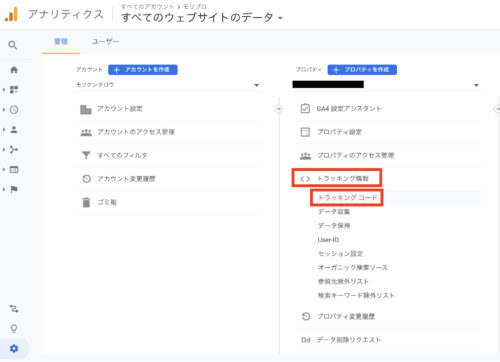Select トラッキング コード
This screenshot has width=500, height=362.
pyautogui.click(x=347, y=198)
